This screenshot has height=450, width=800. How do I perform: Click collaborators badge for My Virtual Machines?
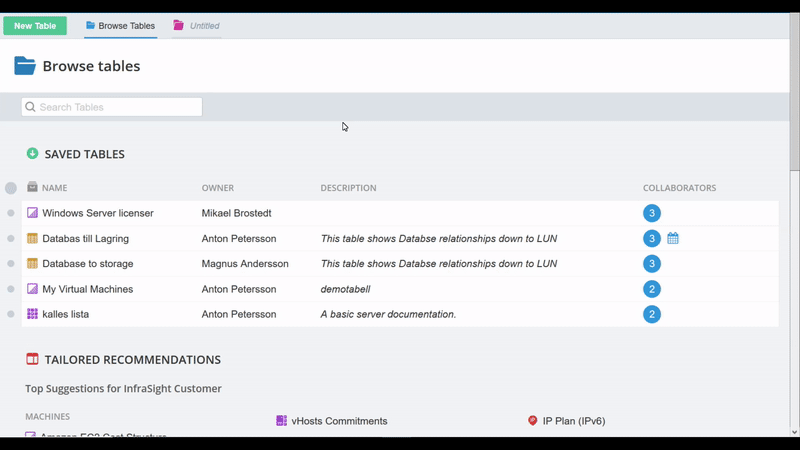pyautogui.click(x=652, y=289)
